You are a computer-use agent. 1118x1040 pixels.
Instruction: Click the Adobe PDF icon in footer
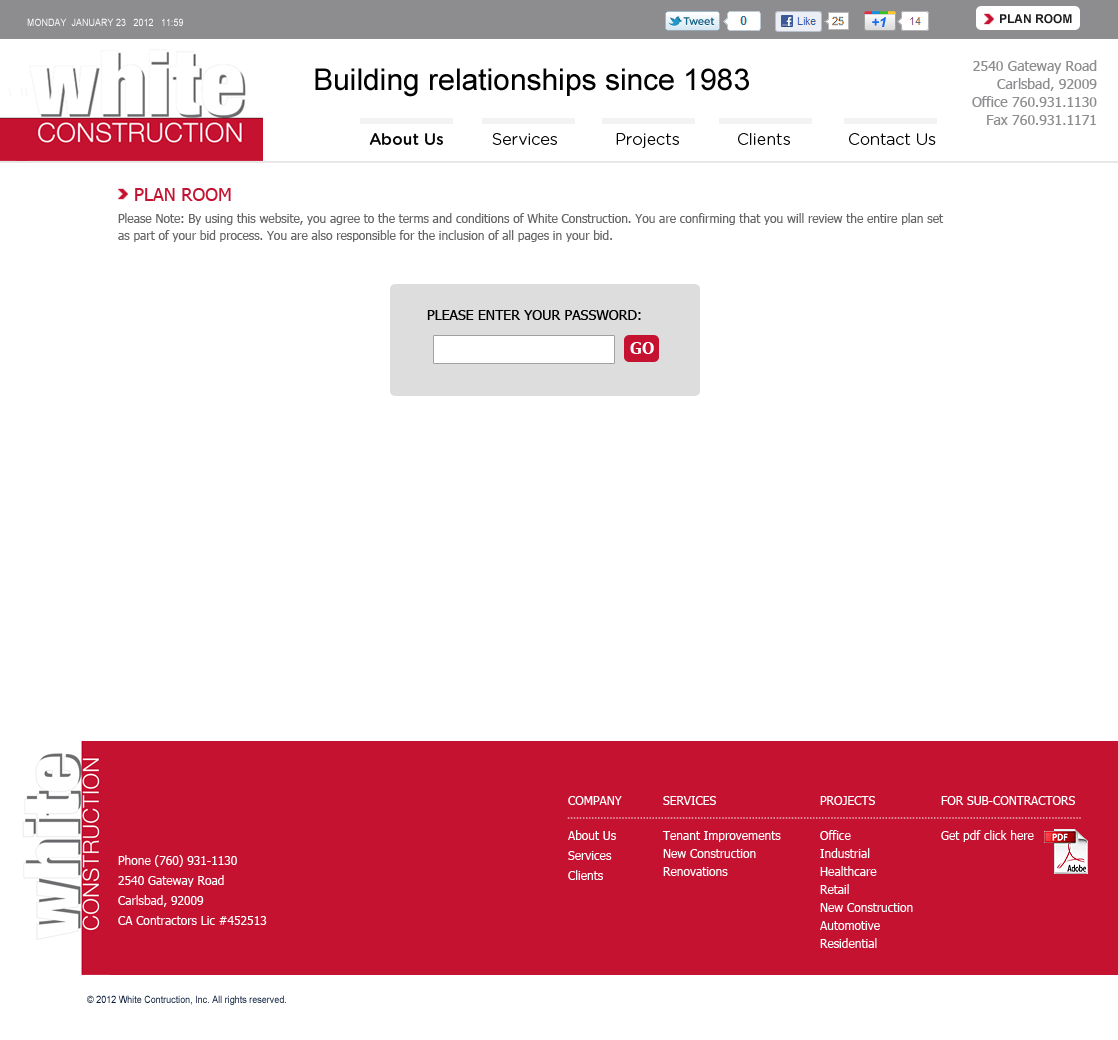tap(1067, 852)
